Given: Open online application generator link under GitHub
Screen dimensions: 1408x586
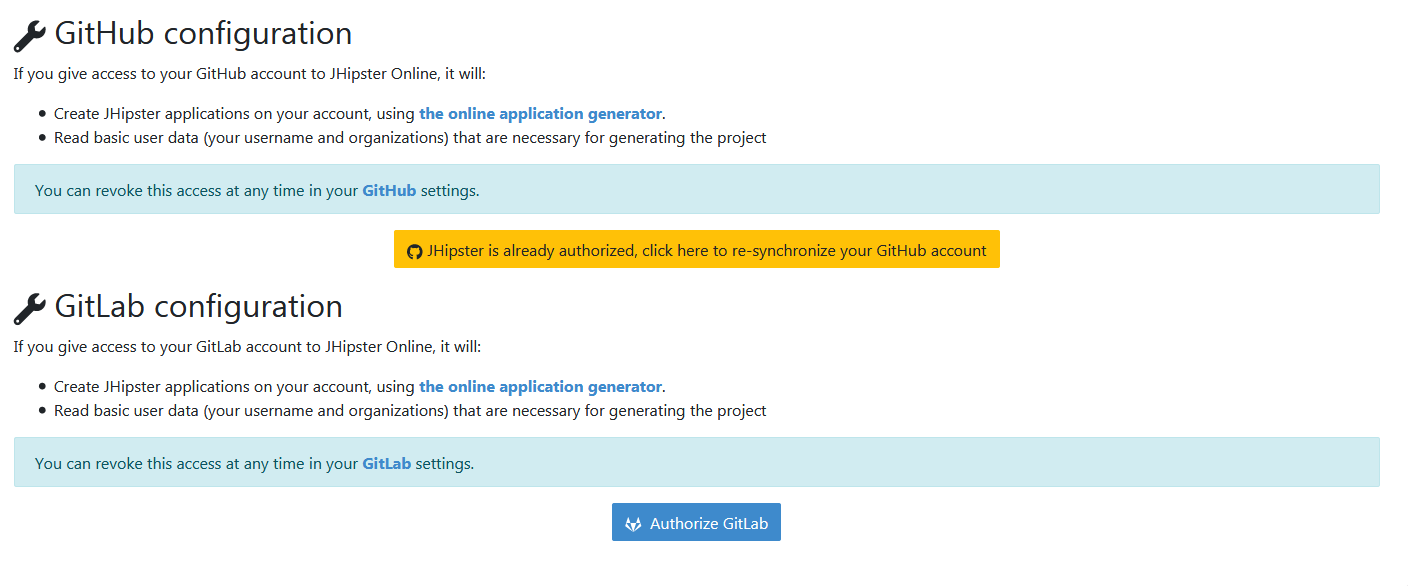Looking at the screenshot, I should (540, 114).
